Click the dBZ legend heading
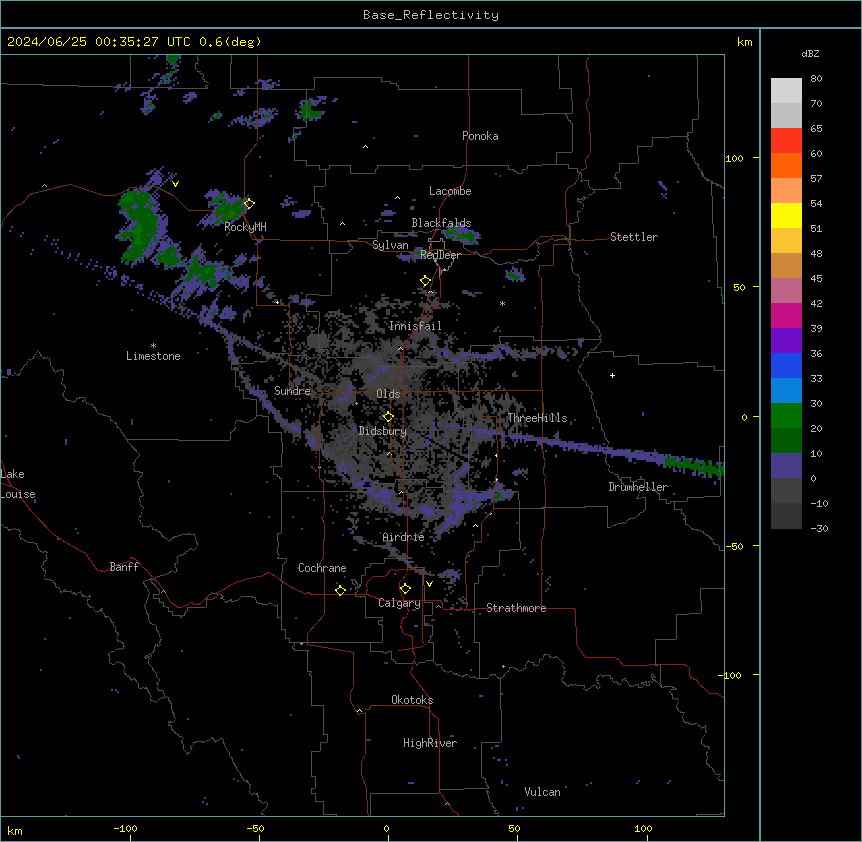The width and height of the screenshot is (862, 842). [810, 54]
